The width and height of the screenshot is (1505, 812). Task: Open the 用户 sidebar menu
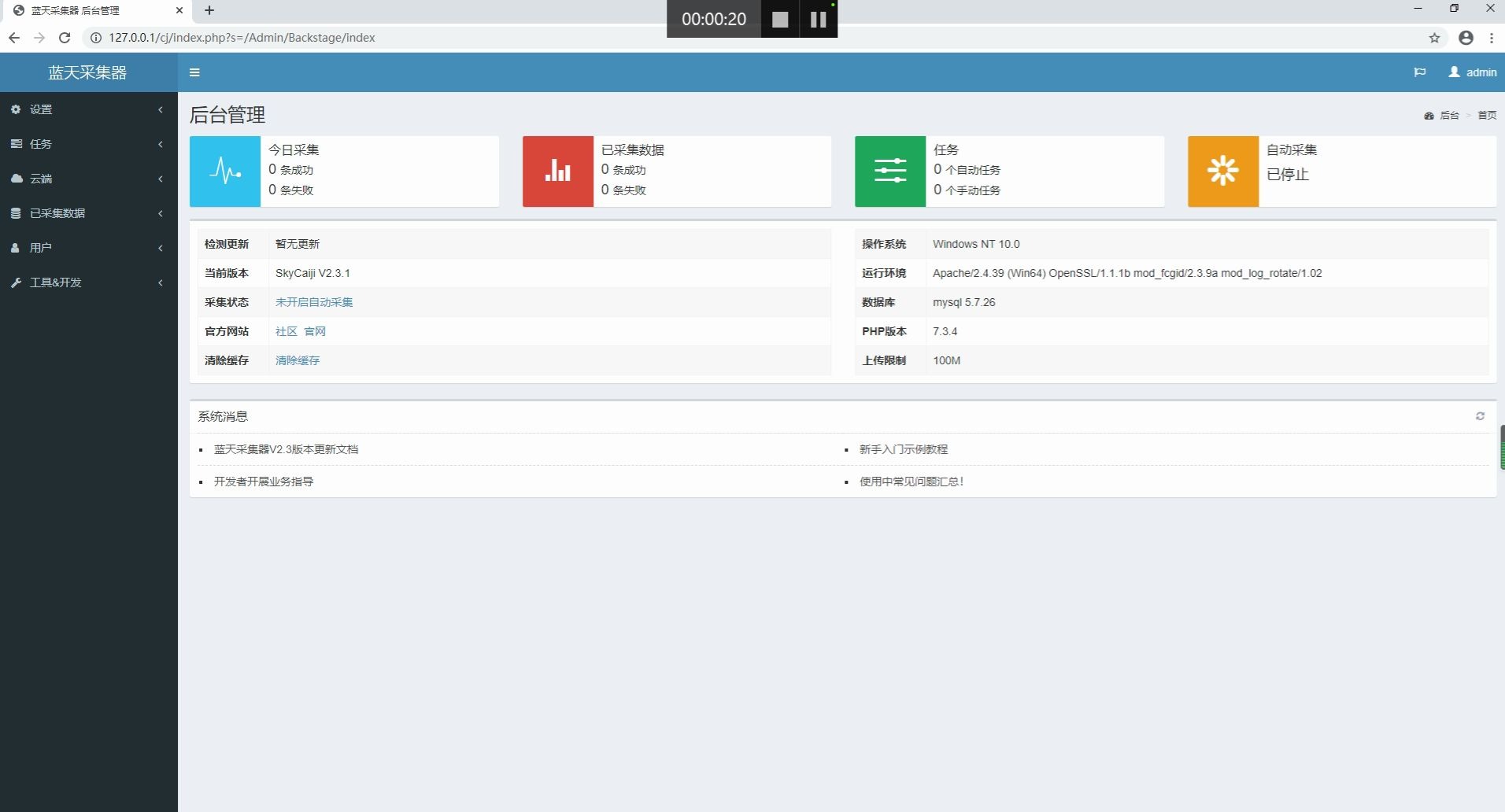89,248
